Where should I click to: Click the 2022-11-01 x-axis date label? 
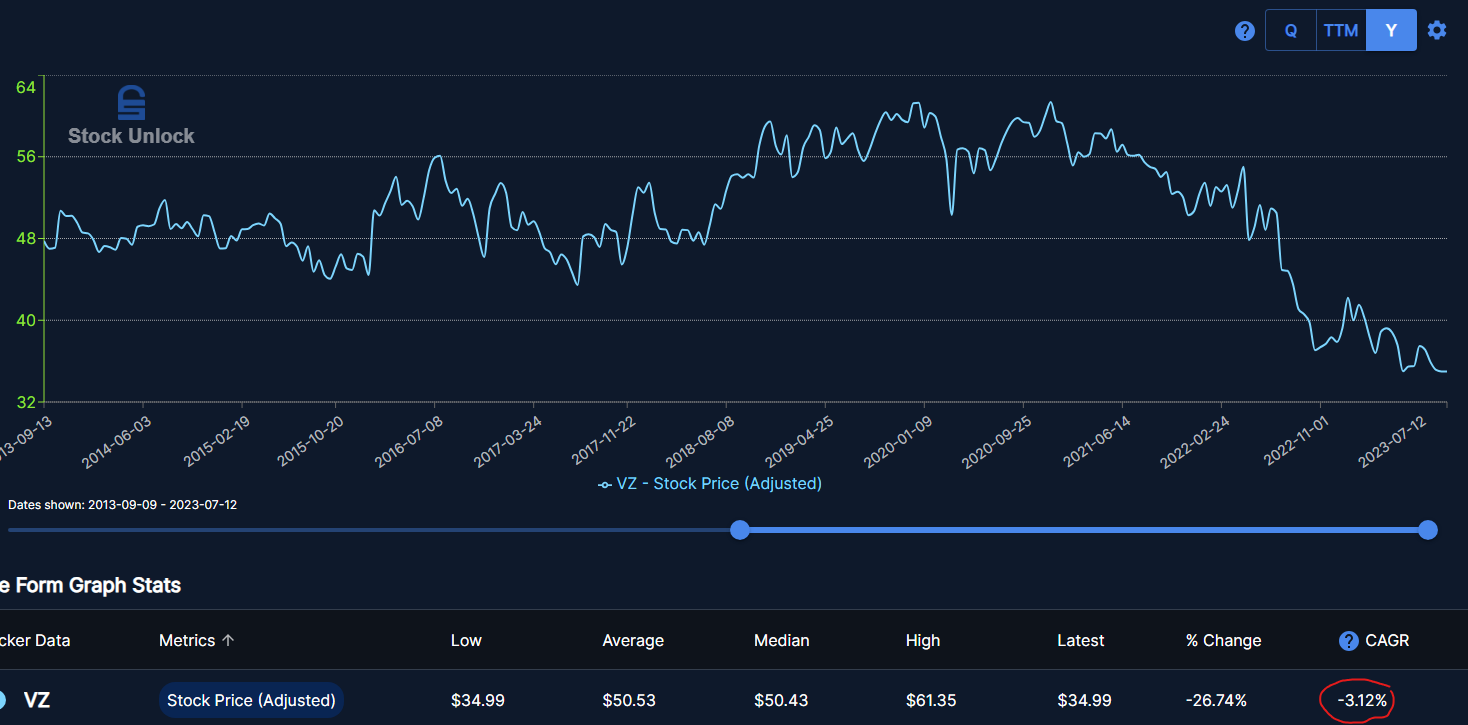[x=1295, y=441]
